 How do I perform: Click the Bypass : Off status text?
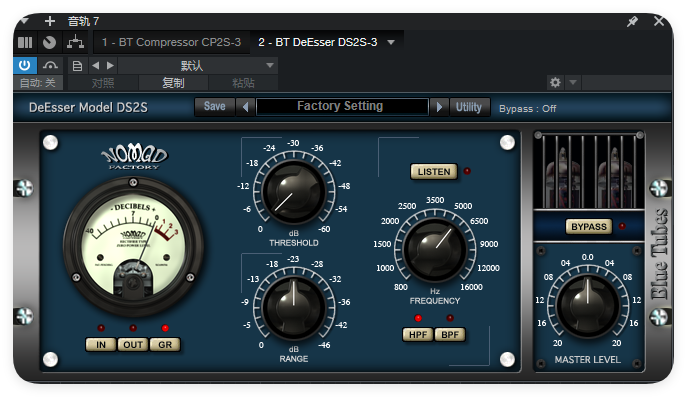528,109
